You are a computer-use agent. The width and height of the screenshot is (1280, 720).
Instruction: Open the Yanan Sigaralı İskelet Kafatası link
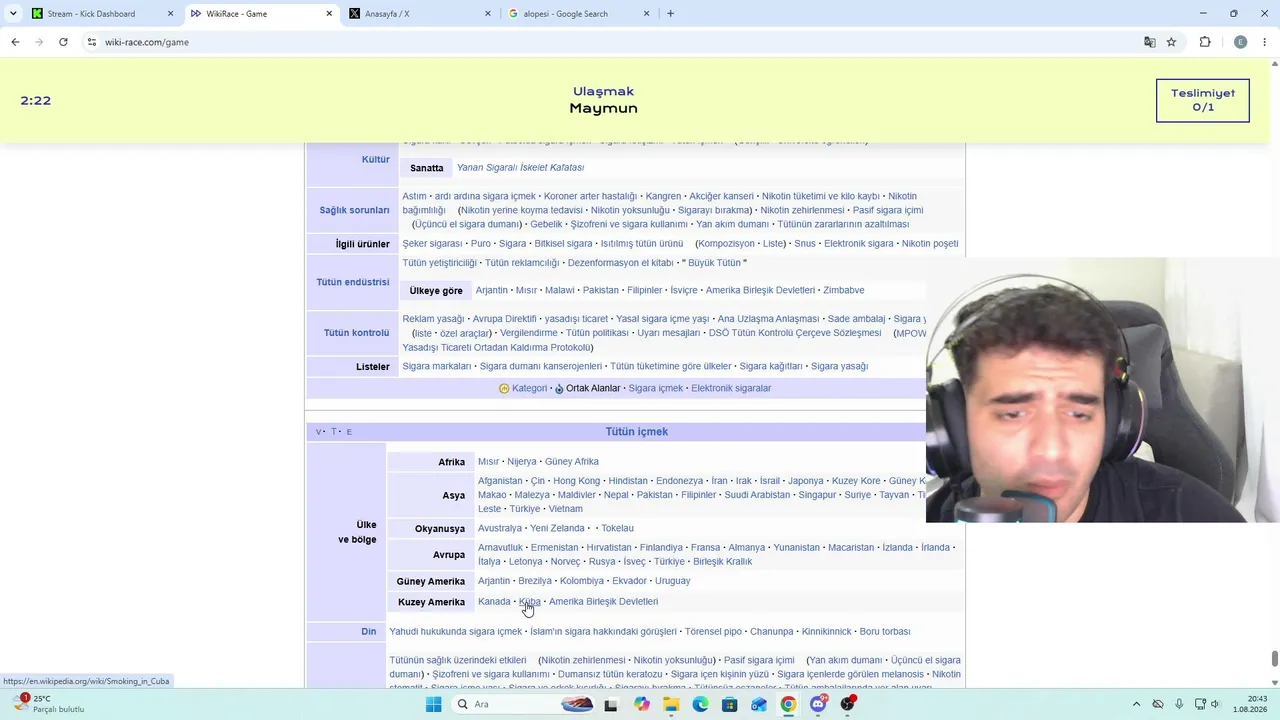pyautogui.click(x=520, y=168)
